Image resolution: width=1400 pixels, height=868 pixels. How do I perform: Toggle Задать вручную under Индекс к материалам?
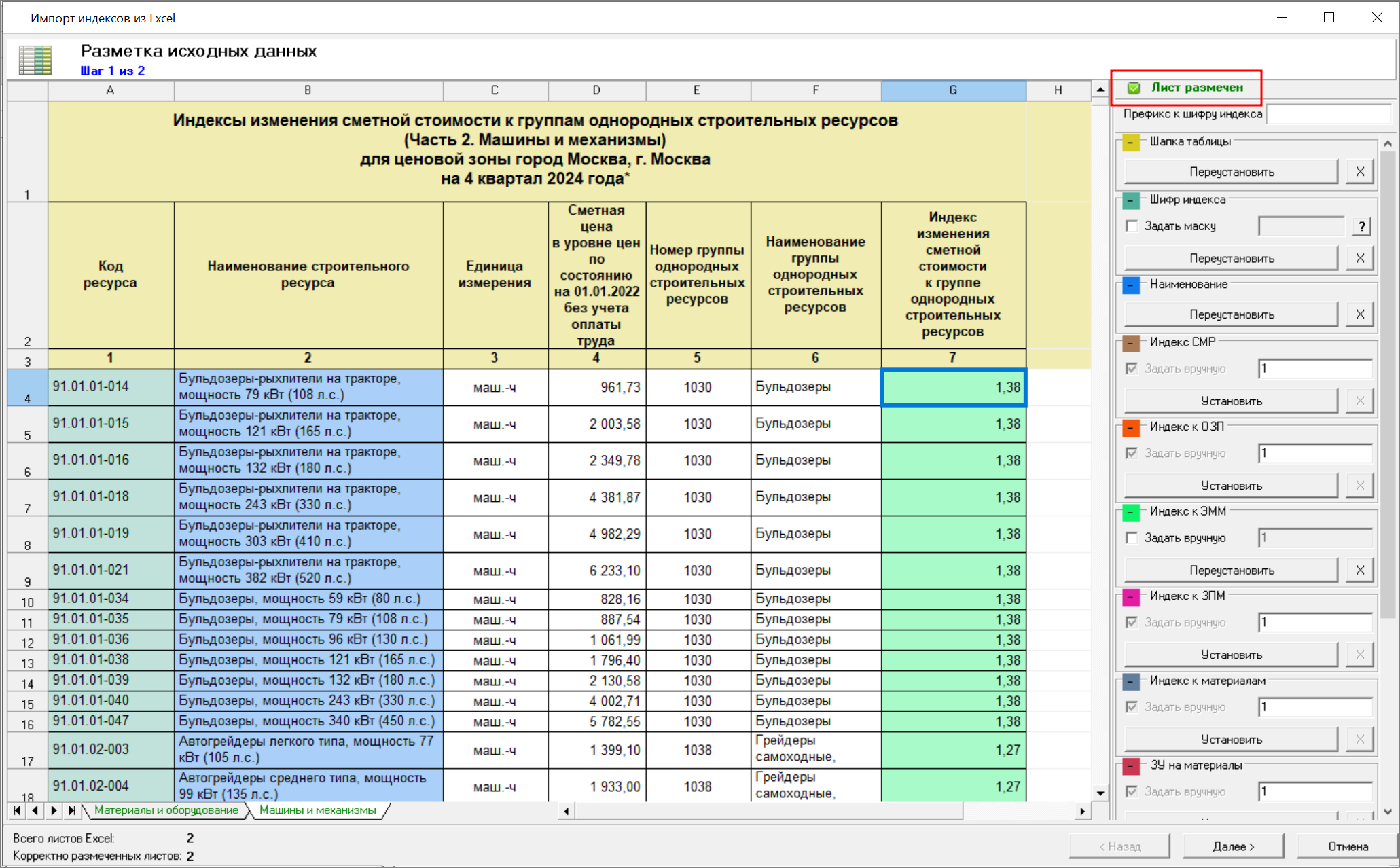1132,707
